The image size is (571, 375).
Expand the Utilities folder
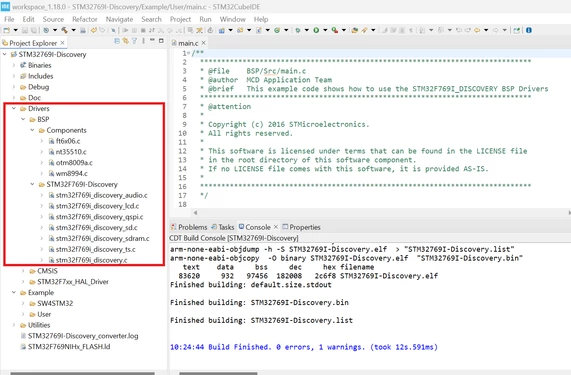[x=14, y=325]
